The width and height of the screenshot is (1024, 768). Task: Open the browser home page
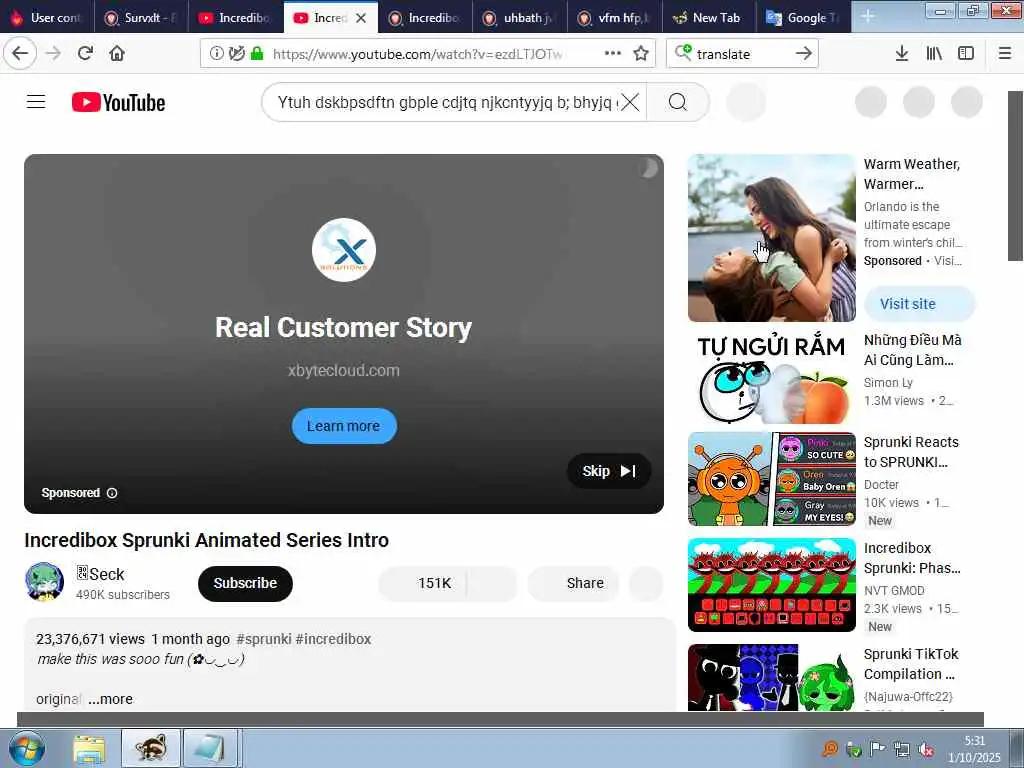(117, 54)
